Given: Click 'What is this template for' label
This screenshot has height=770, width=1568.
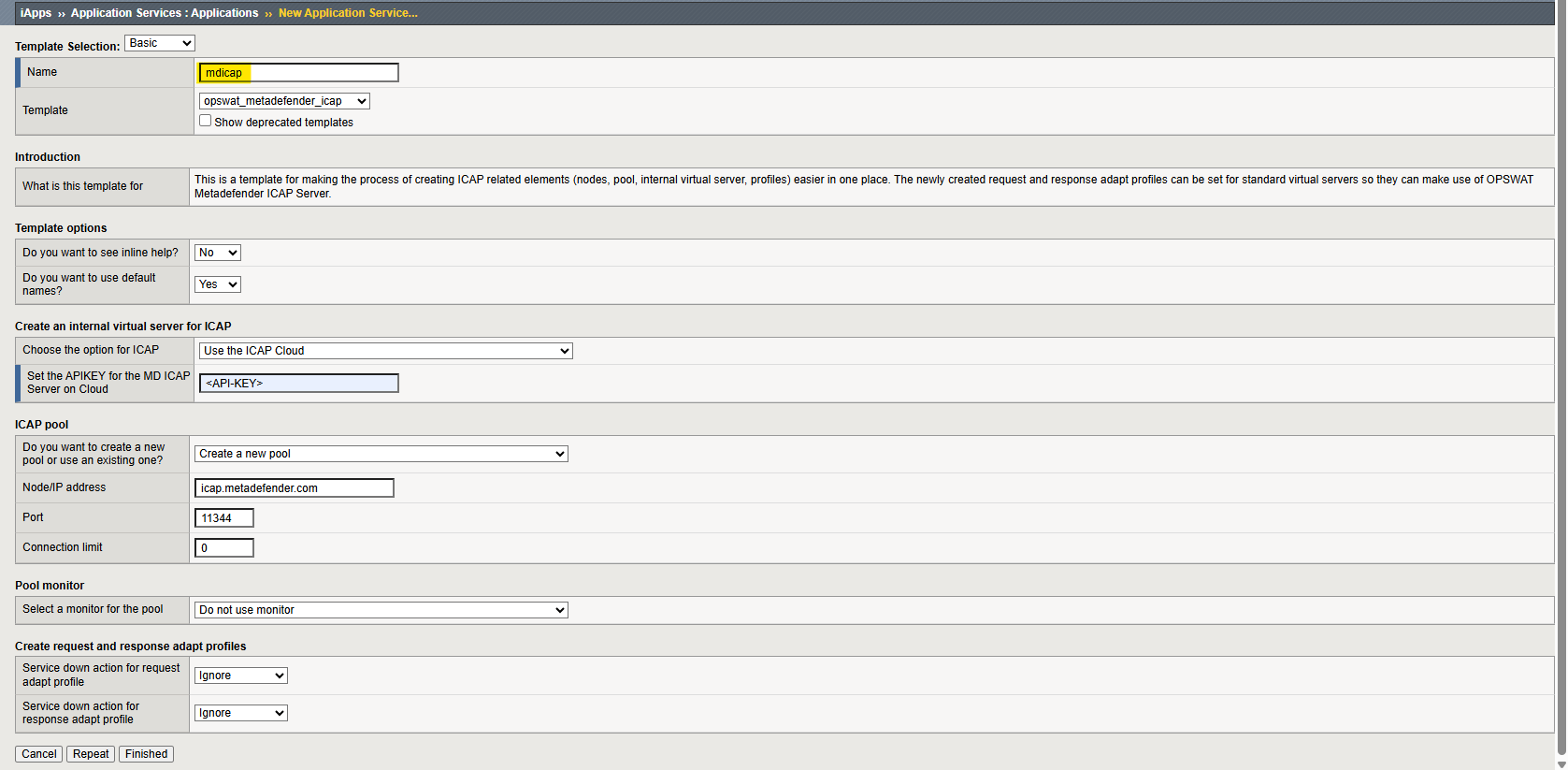Looking at the screenshot, I should coord(83,186).
